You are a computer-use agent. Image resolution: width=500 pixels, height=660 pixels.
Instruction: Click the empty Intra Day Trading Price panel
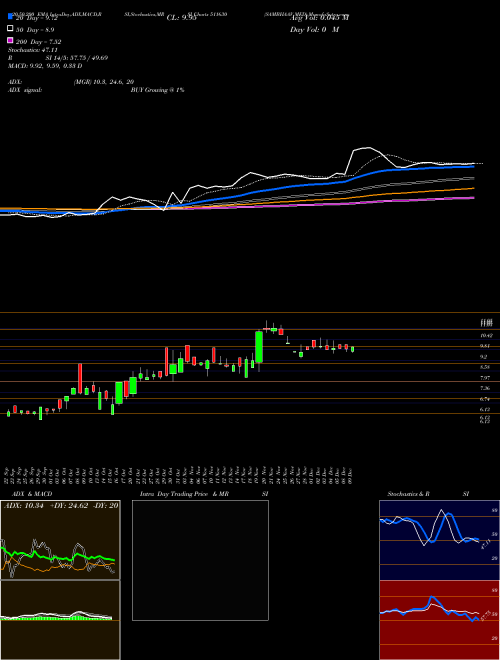[200, 560]
